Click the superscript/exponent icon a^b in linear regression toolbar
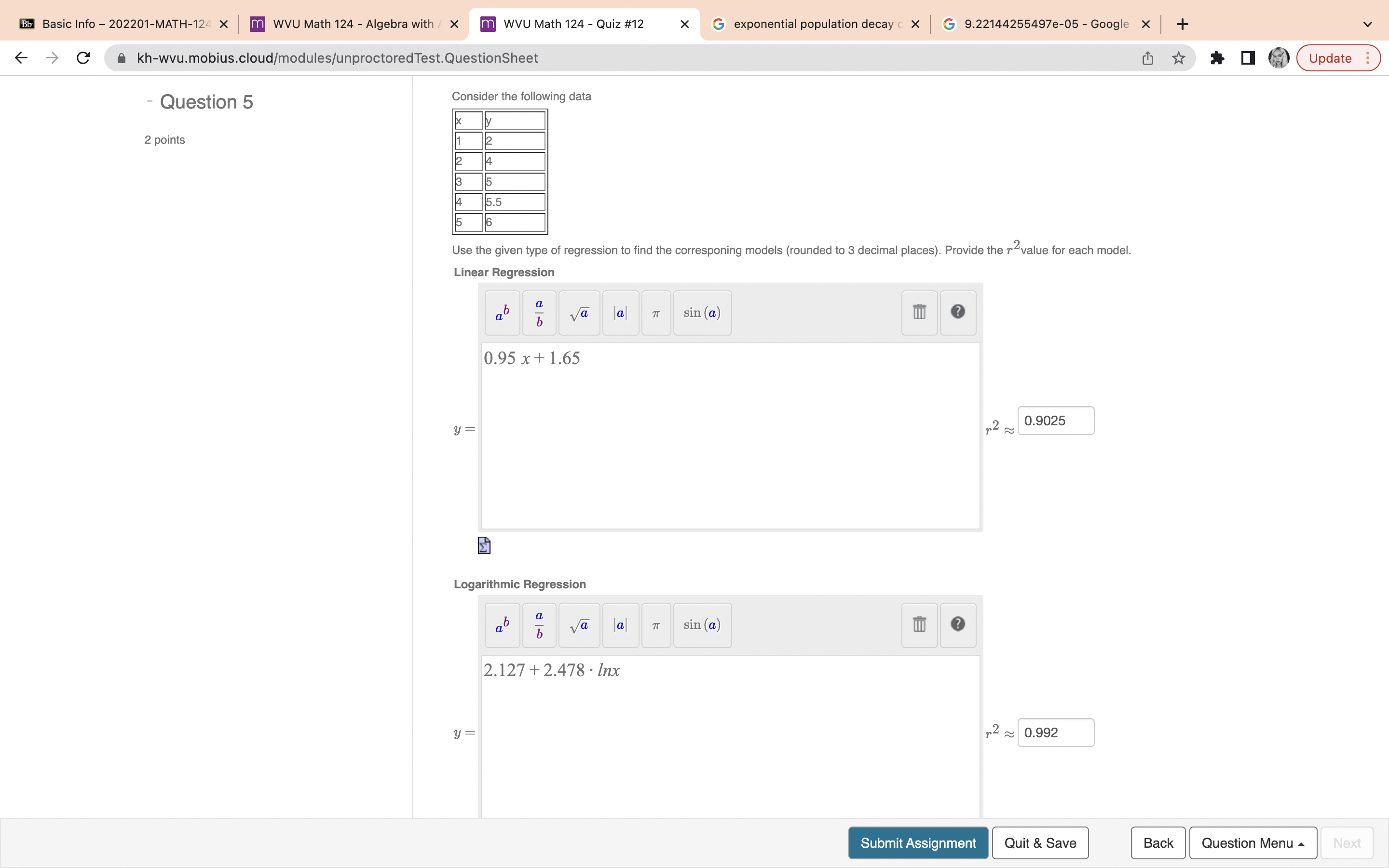Screen dimensions: 1389x868 click(x=502, y=311)
